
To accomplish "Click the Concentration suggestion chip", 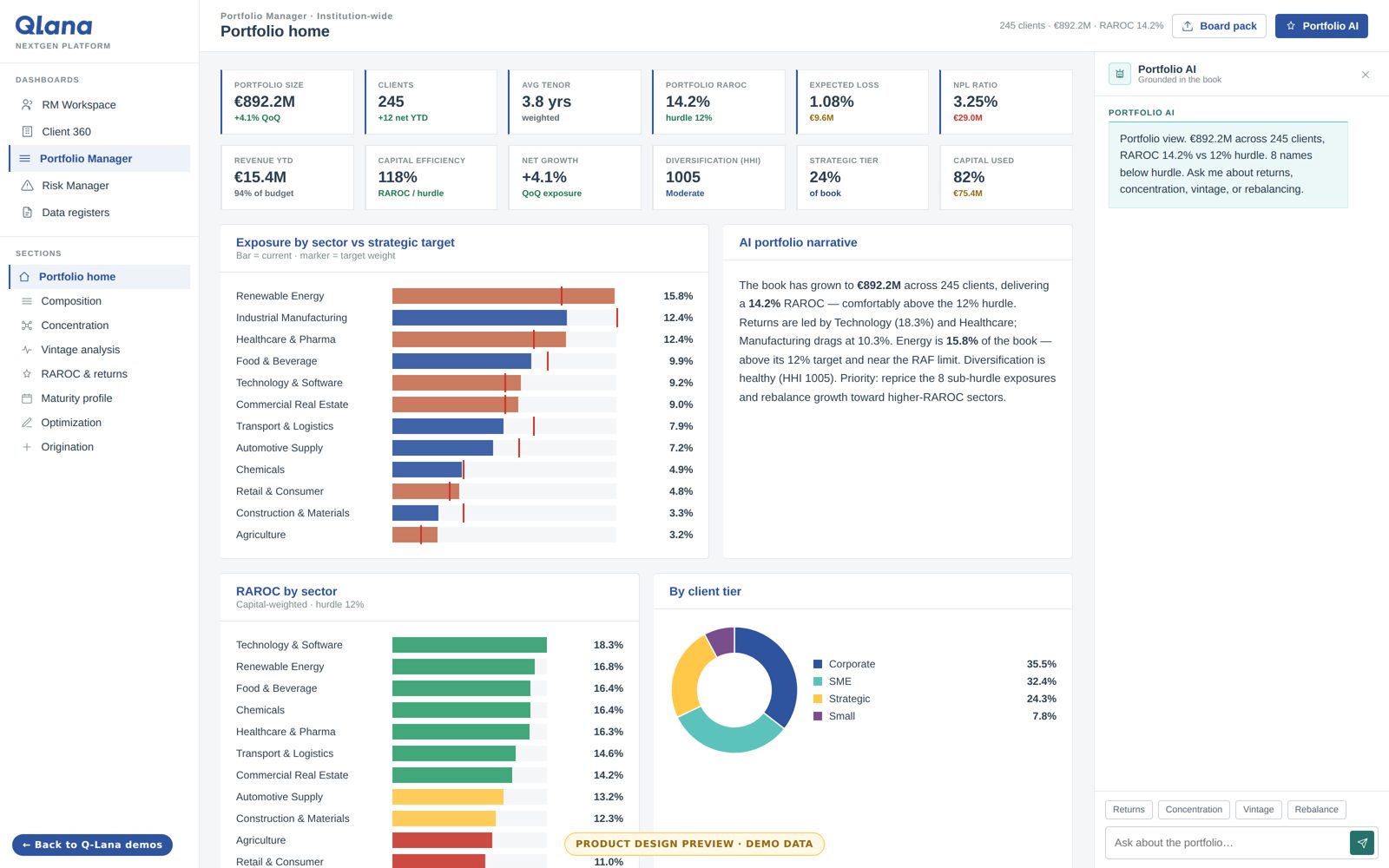I will [1194, 810].
